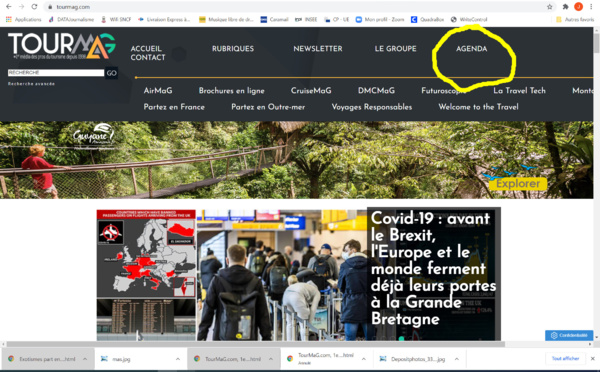Open the CruiseMaG link
600x372 pixels.
[311, 91]
